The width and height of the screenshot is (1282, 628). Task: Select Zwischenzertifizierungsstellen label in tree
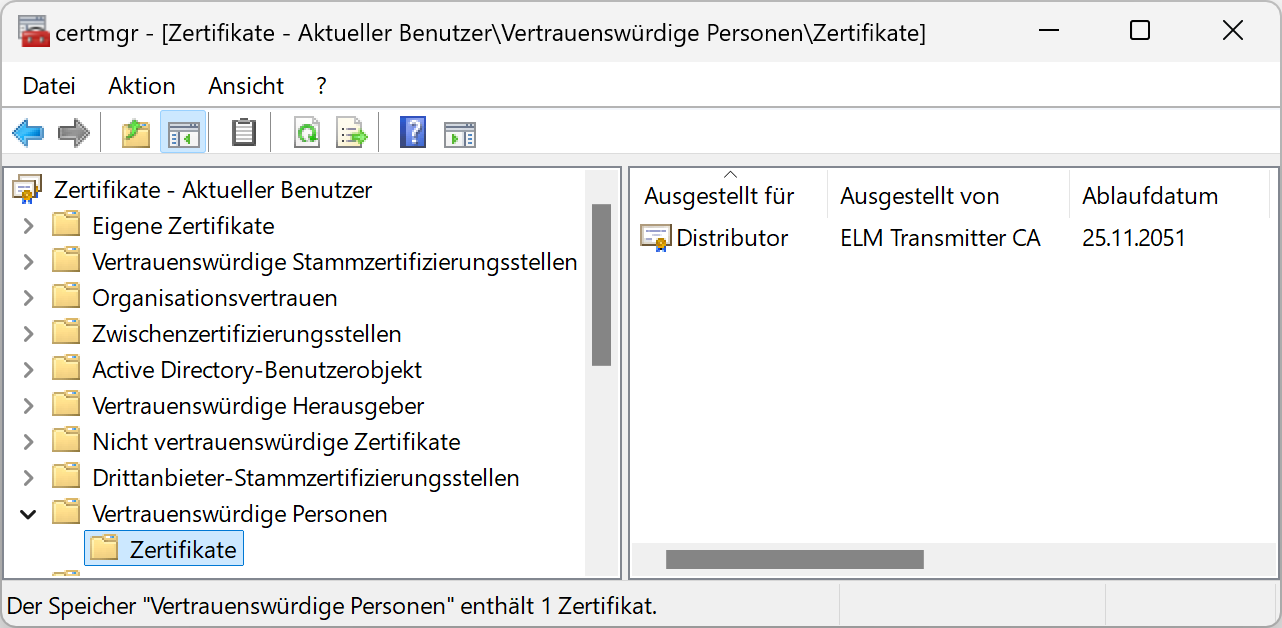247,334
